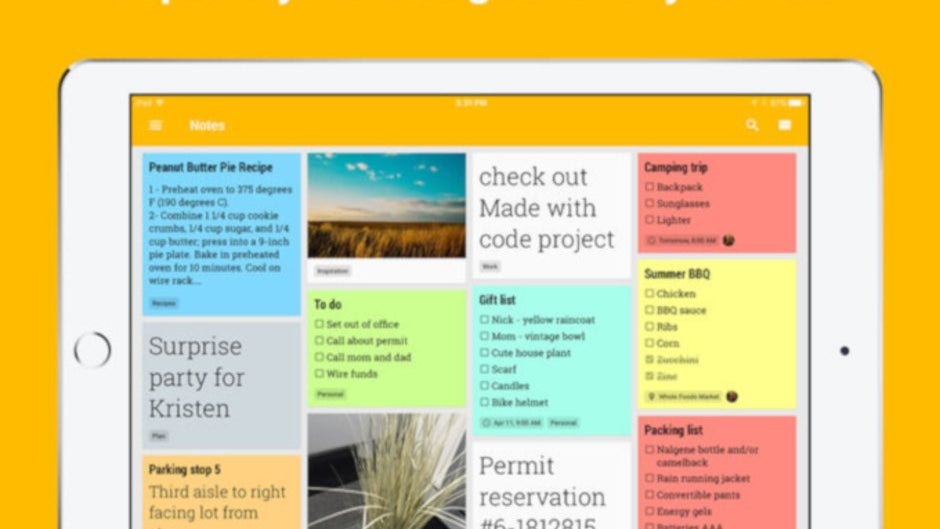Check Cute house plant

coord(484,353)
